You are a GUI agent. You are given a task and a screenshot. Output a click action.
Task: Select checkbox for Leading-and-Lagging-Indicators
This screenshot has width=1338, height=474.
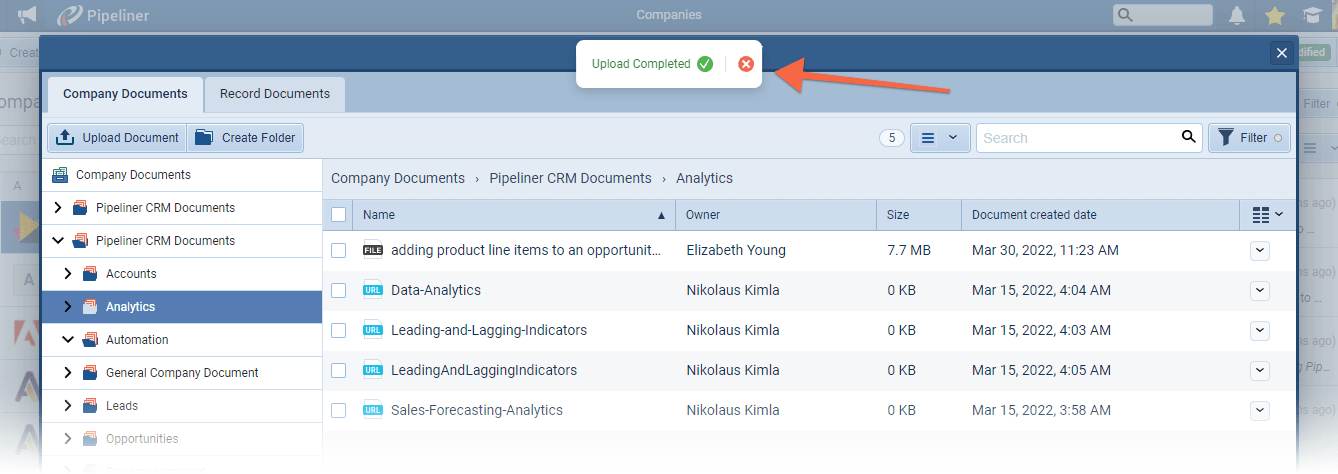tap(339, 330)
